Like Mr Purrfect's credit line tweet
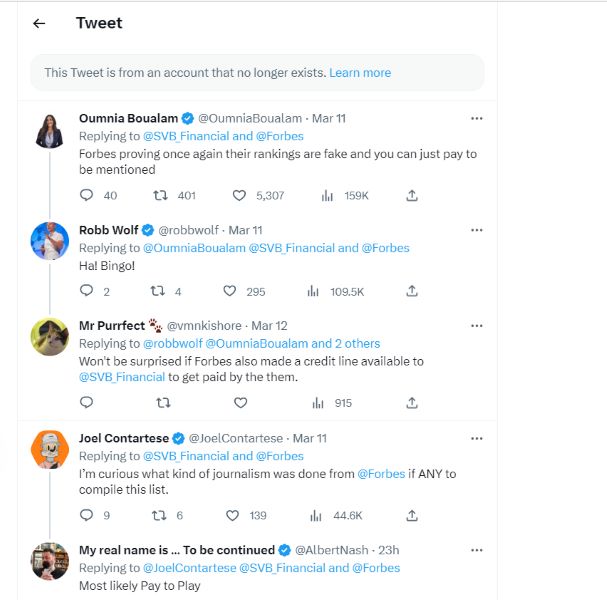This screenshot has height=600, width=607. 240,403
